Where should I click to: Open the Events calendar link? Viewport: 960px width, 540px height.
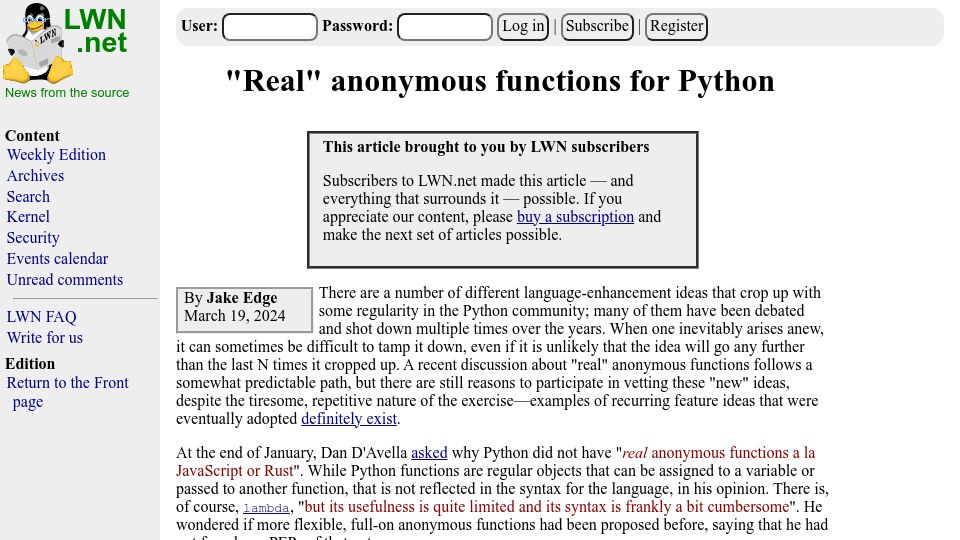pos(58,258)
